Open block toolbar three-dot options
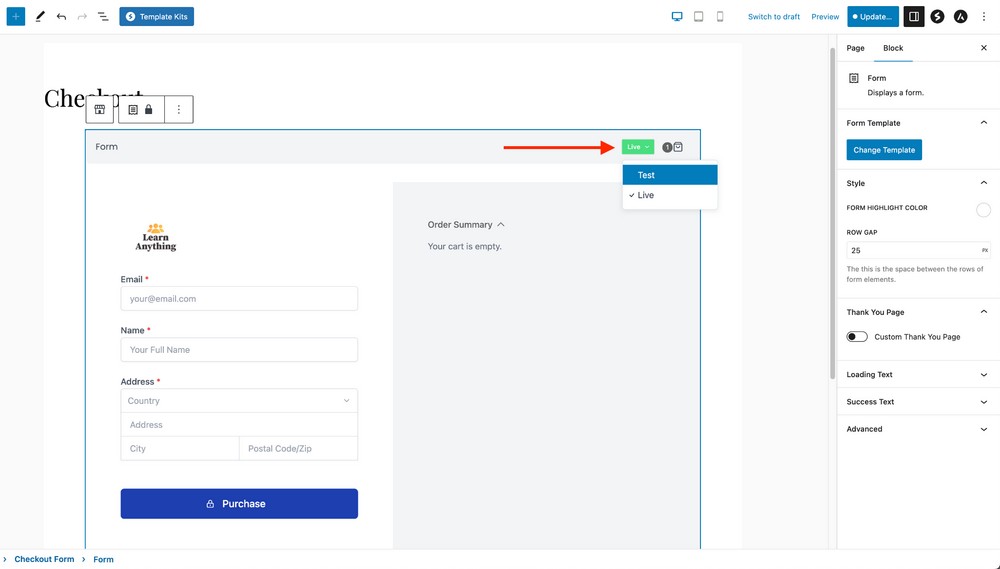This screenshot has width=1000, height=569. tap(179, 110)
